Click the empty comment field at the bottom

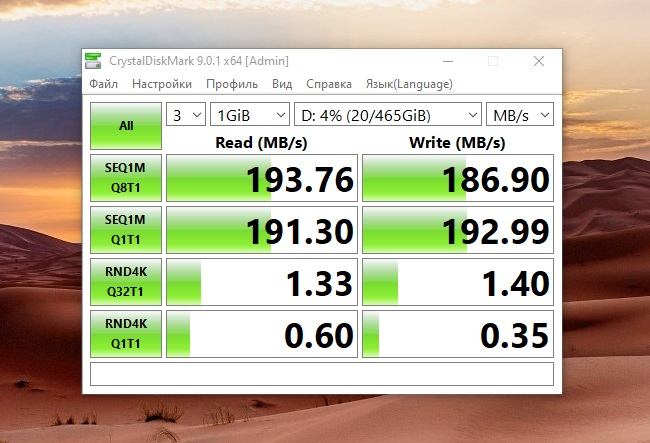coord(321,374)
